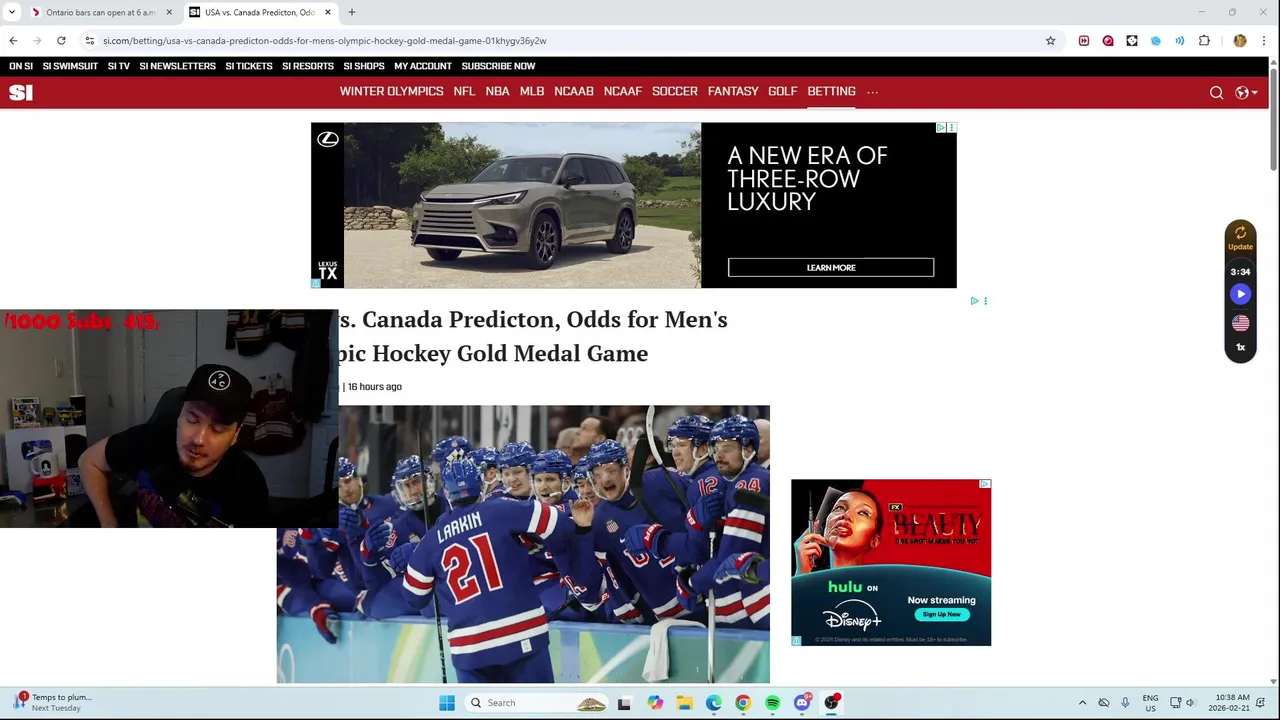Open the Fantasy section
The image size is (1280, 720).
733,91
